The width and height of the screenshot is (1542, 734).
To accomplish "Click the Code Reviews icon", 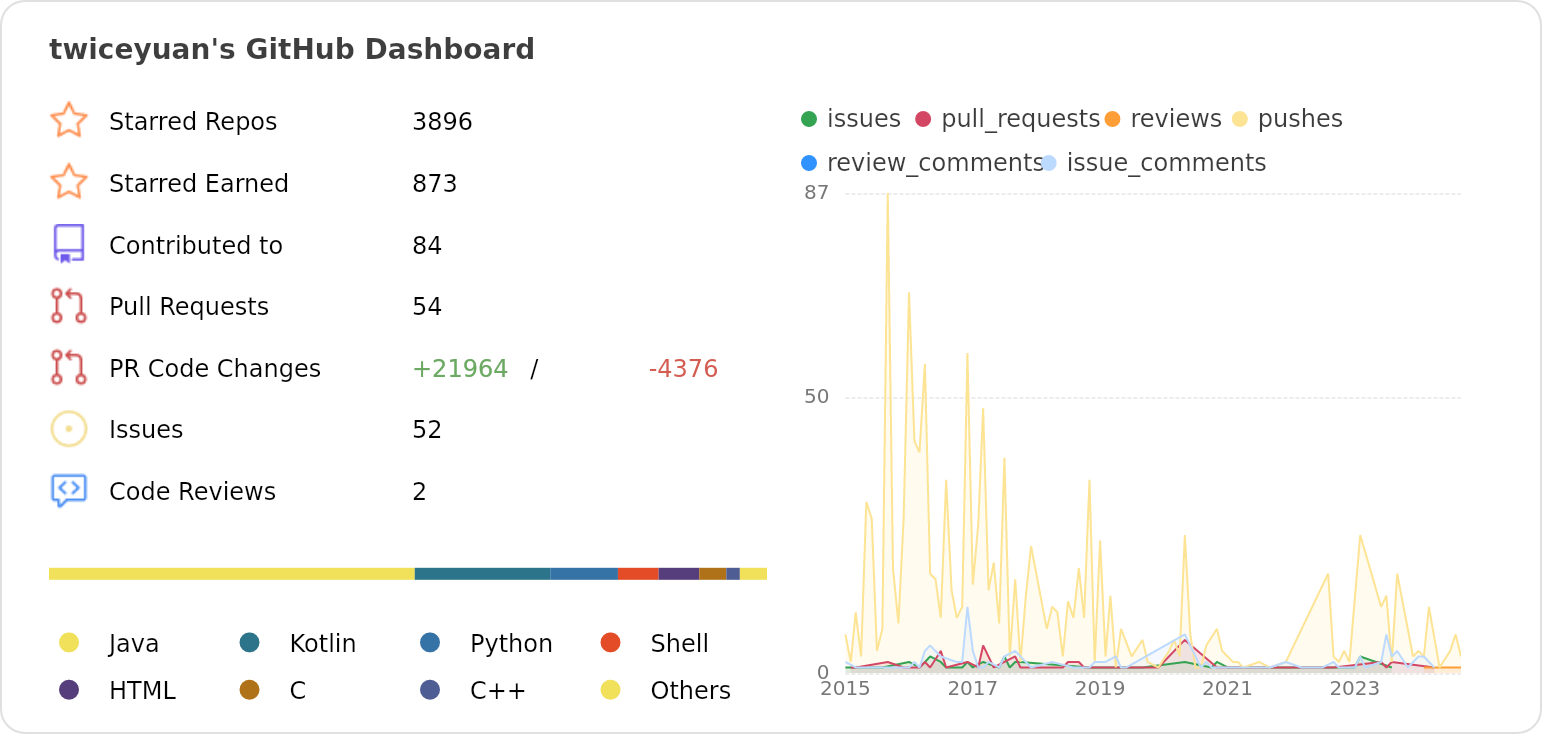I will click(69, 490).
